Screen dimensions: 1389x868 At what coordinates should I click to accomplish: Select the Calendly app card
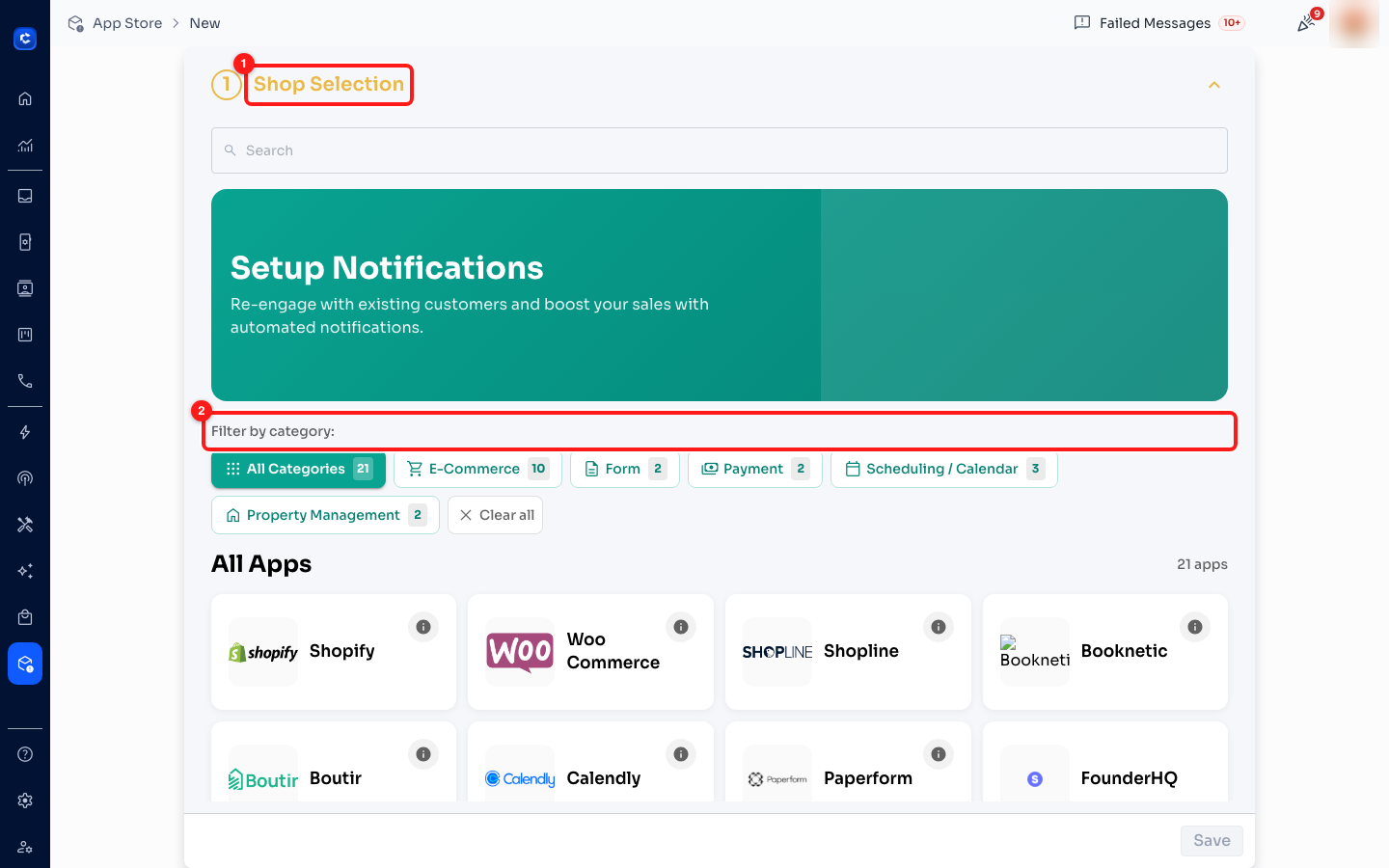coord(590,762)
